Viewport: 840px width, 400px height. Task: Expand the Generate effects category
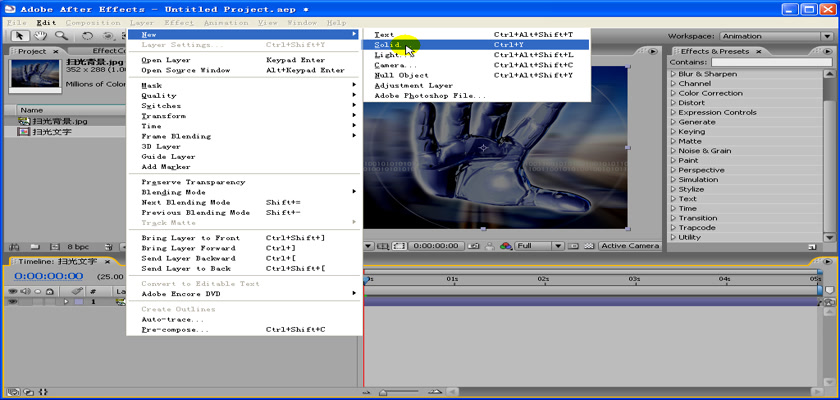coord(674,122)
